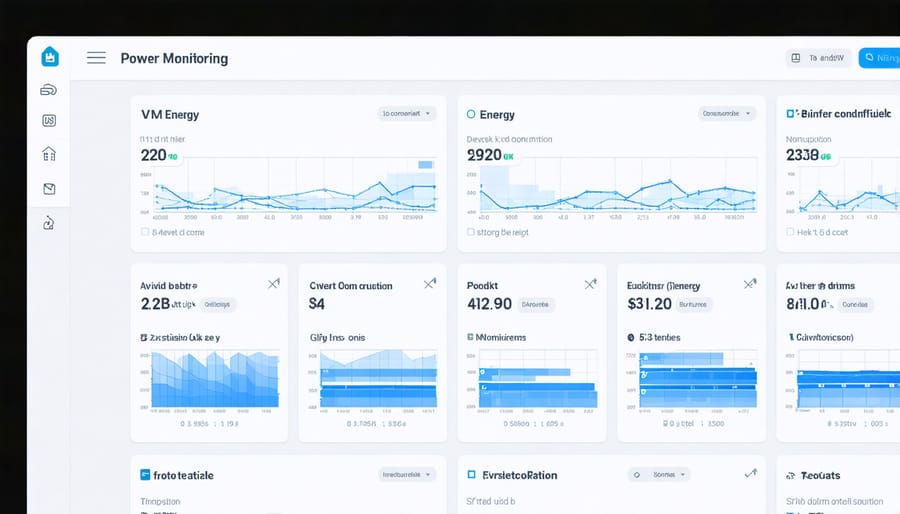Image resolution: width=900 pixels, height=514 pixels.
Task: Expand the Avivid babtre card via arrow icon
Action: coord(274,283)
